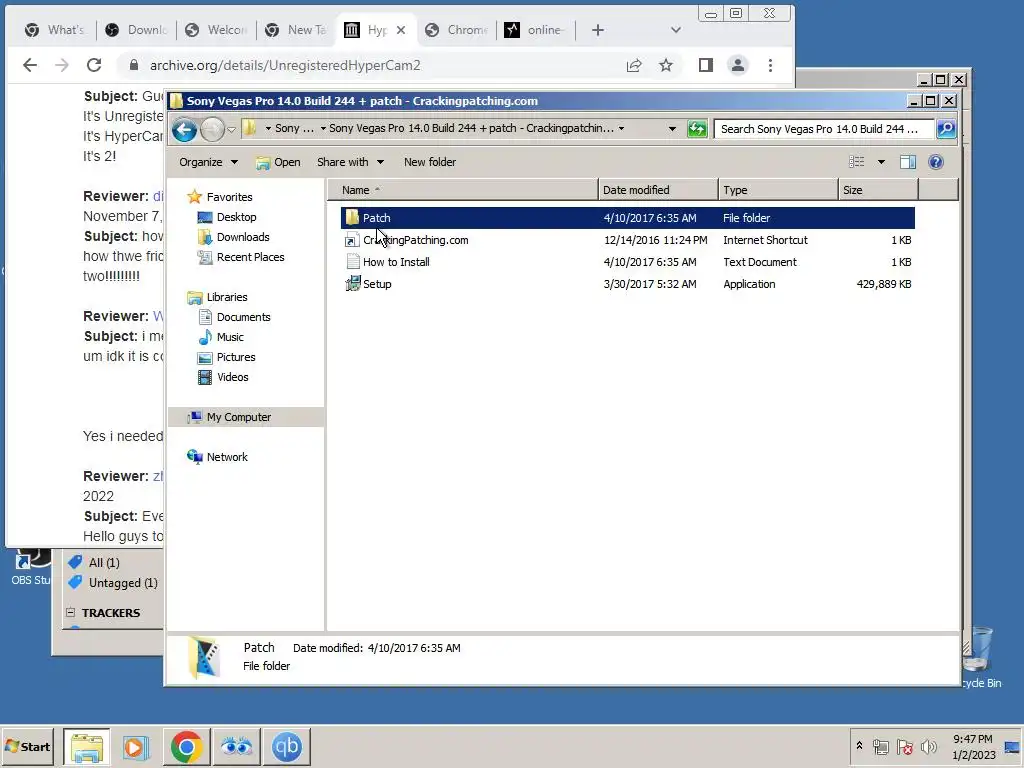Image resolution: width=1024 pixels, height=768 pixels.
Task: Select Music library in navigation pane
Action: tap(221, 337)
